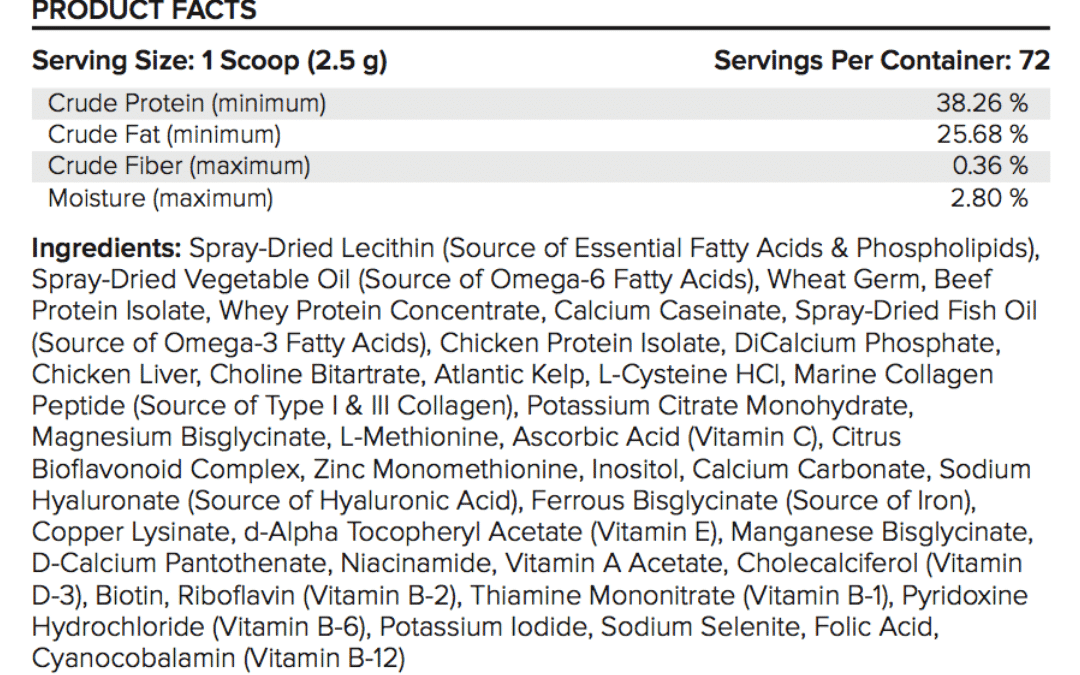Click the Ferrous Bisglycinate ingredient text
The width and height of the screenshot is (1080, 675).
[654, 501]
